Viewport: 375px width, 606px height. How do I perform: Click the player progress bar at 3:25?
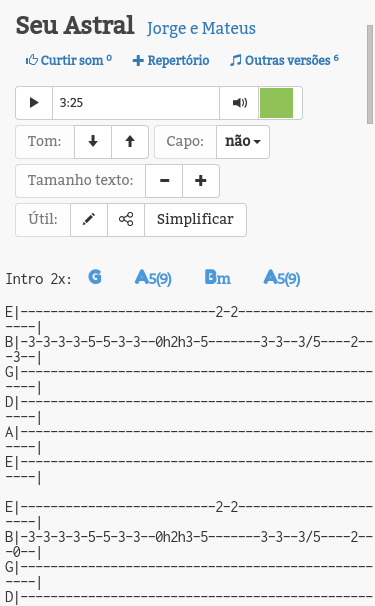136,103
